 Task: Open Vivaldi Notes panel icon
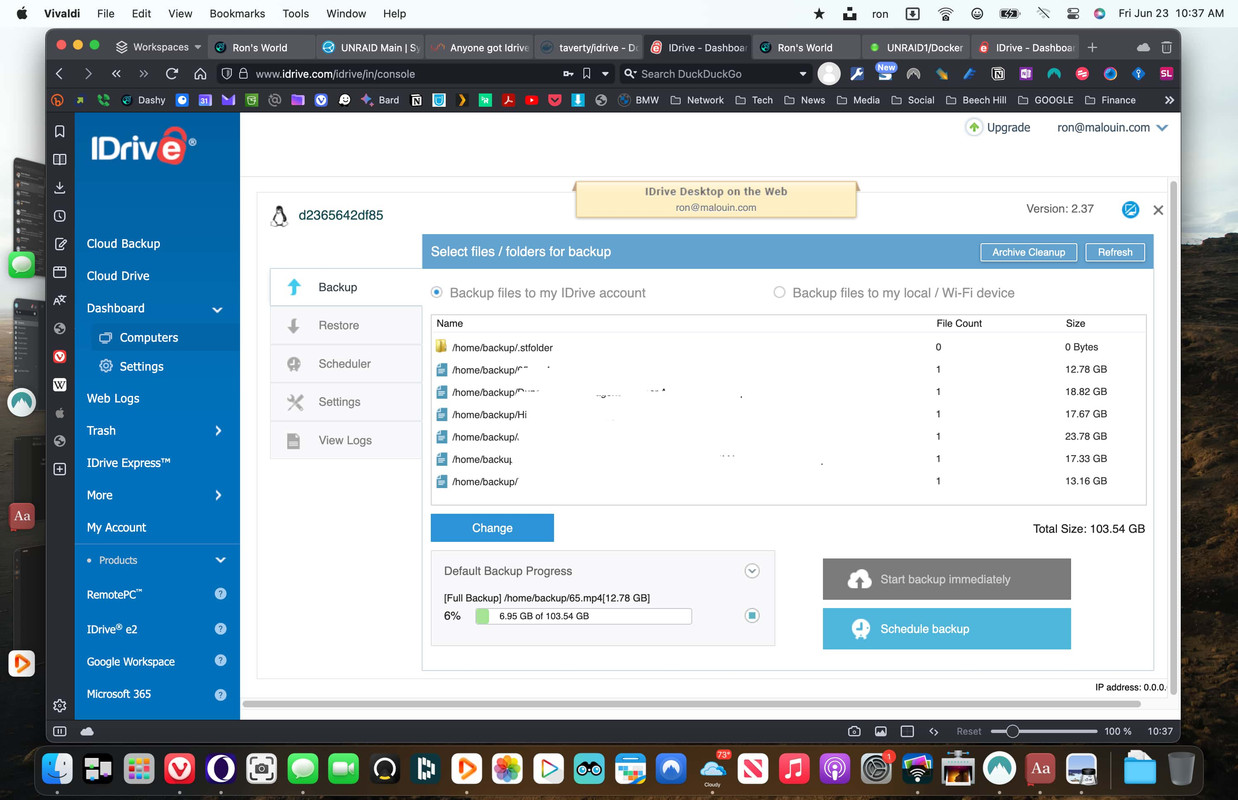point(60,244)
